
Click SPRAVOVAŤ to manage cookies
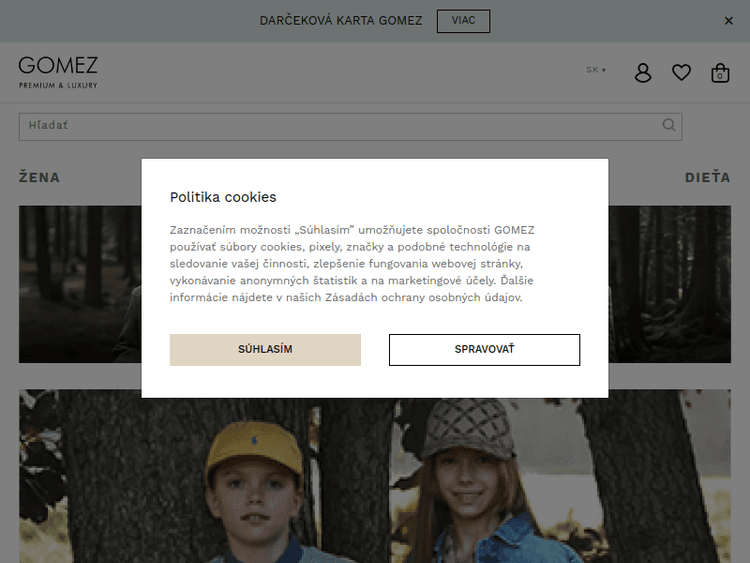point(484,350)
